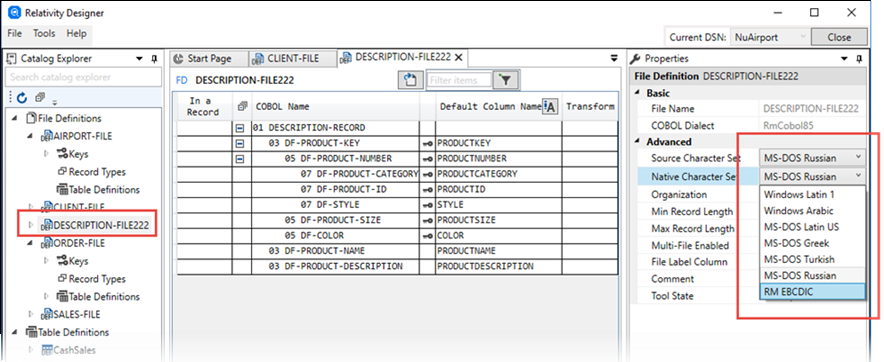884x362 pixels.
Task: Collapse the 05 DF-PRODUCT-NUMBER group
Action: pos(240,159)
